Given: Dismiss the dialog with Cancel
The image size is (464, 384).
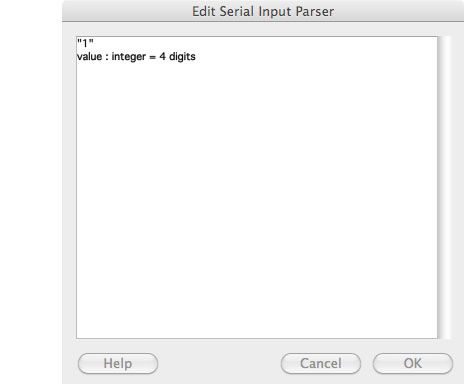Looking at the screenshot, I should click(321, 363).
